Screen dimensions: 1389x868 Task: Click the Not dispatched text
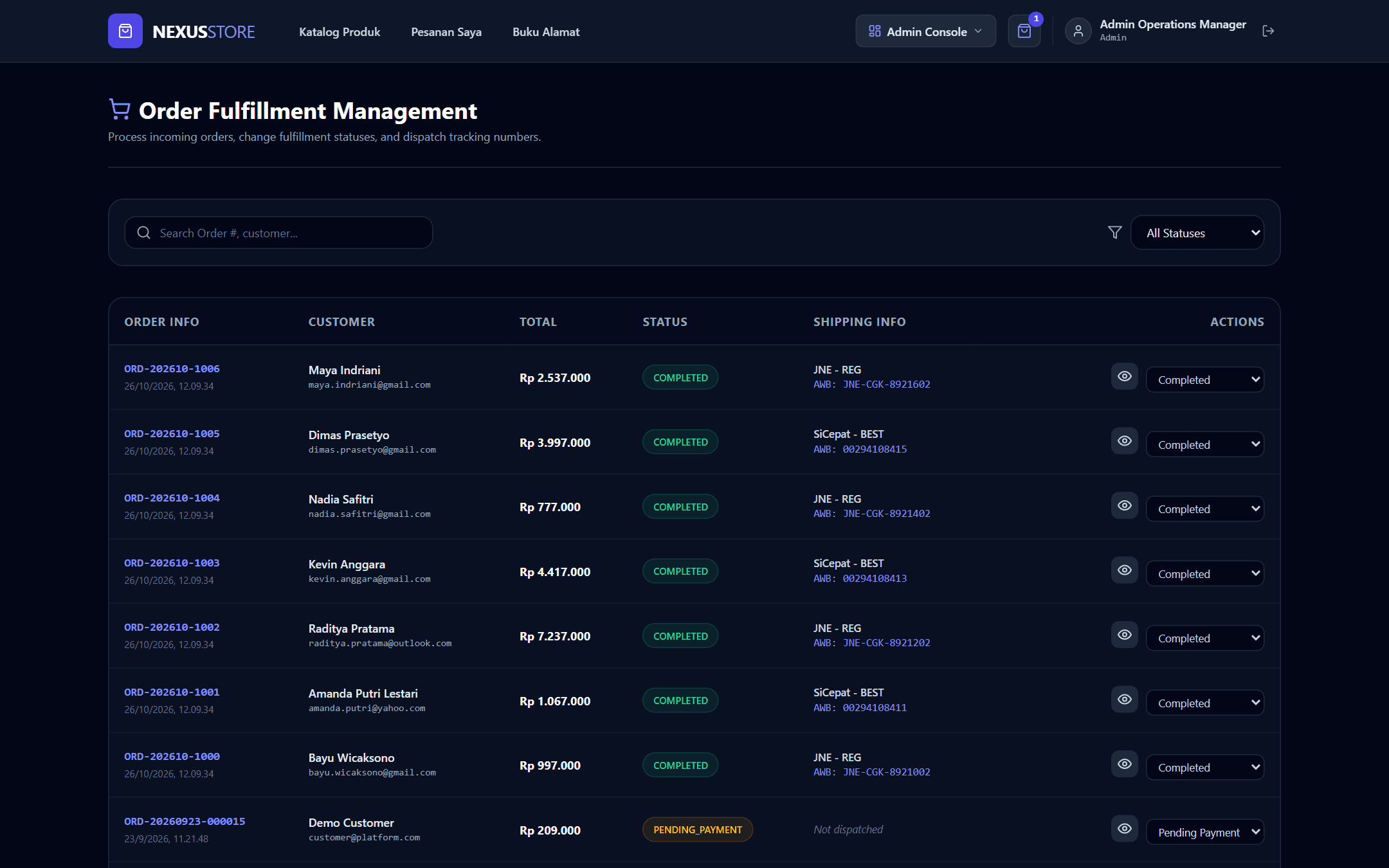point(848,829)
